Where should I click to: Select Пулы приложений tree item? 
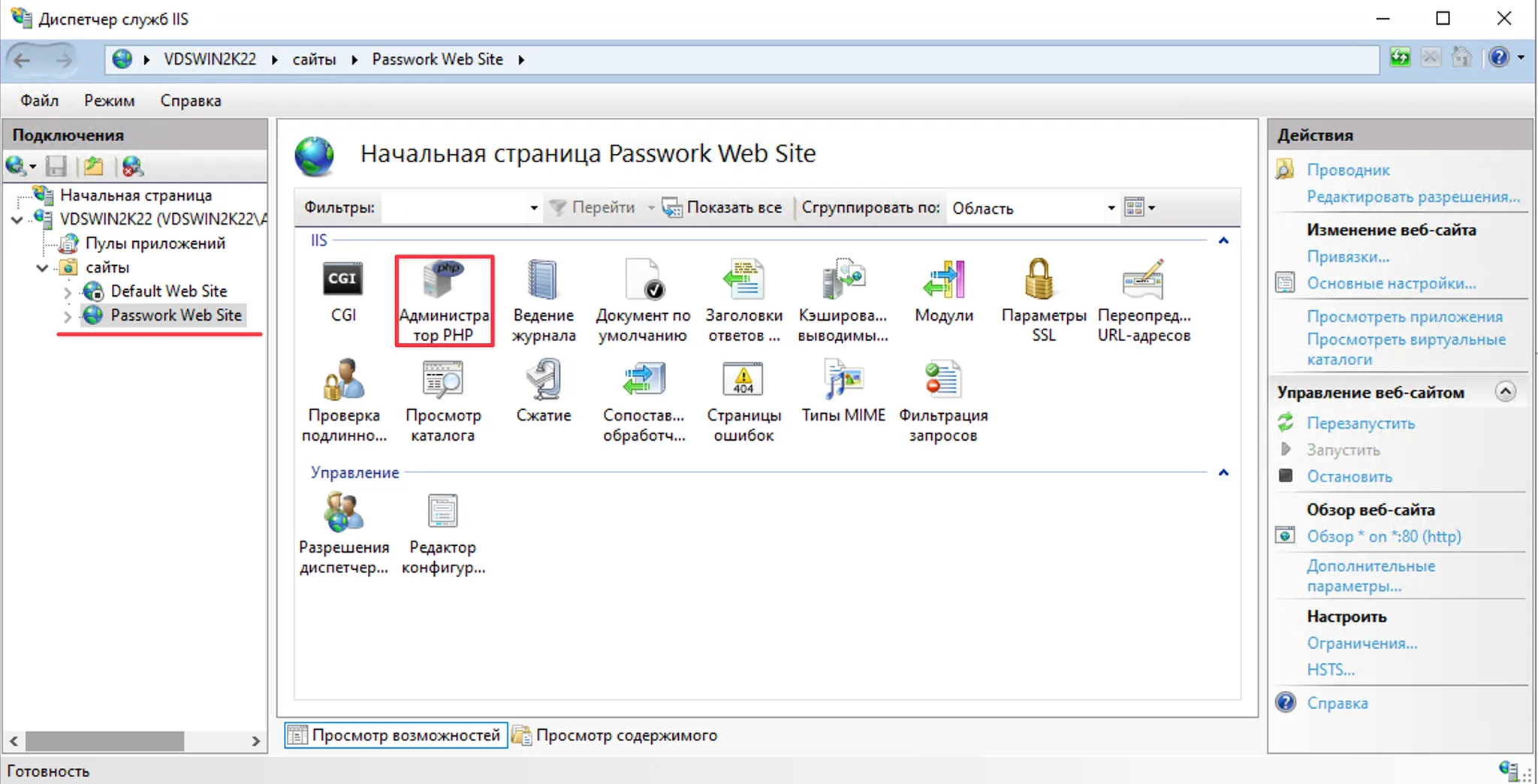coord(155,243)
